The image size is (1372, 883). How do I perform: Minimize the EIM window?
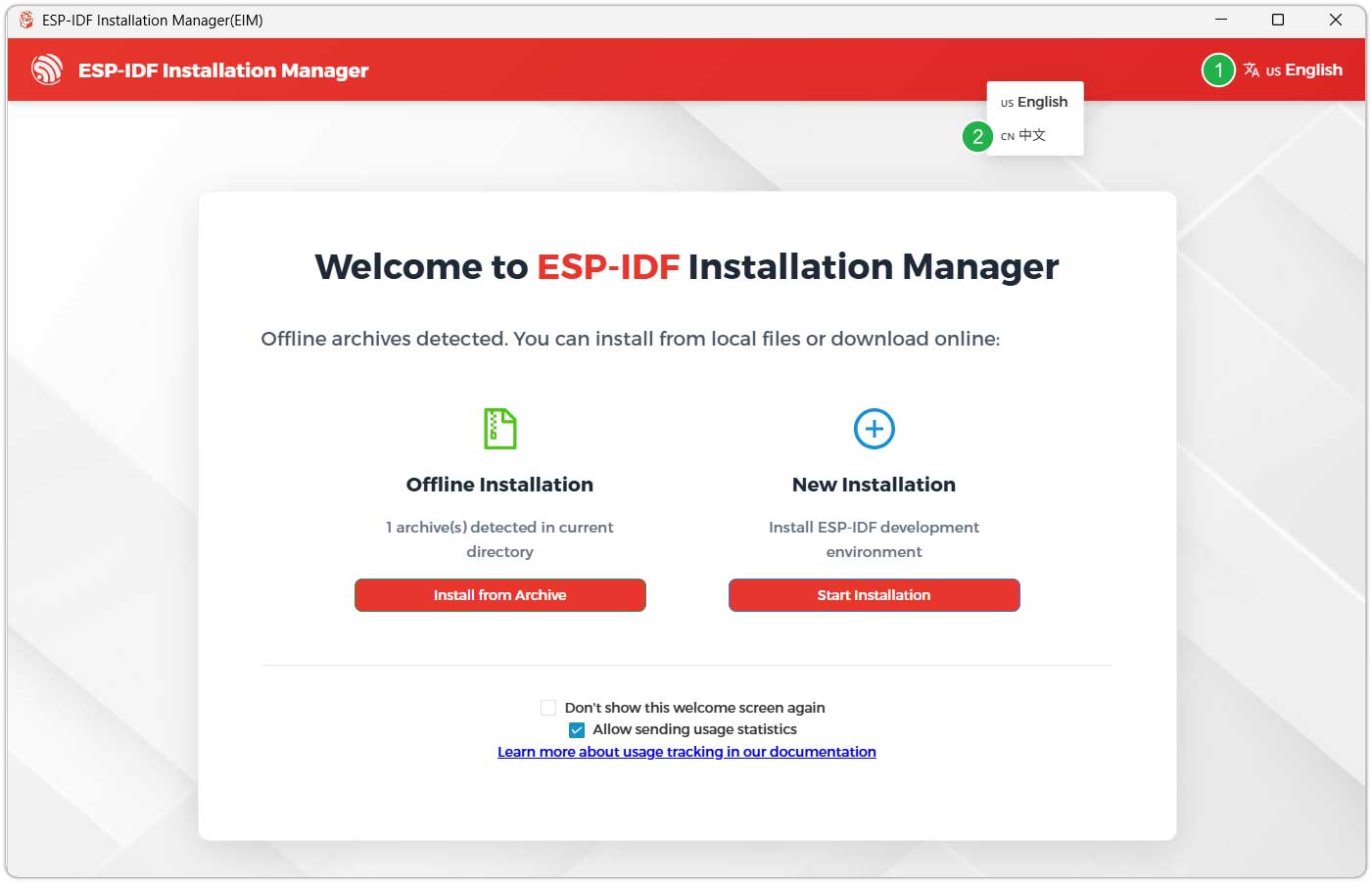click(1221, 20)
